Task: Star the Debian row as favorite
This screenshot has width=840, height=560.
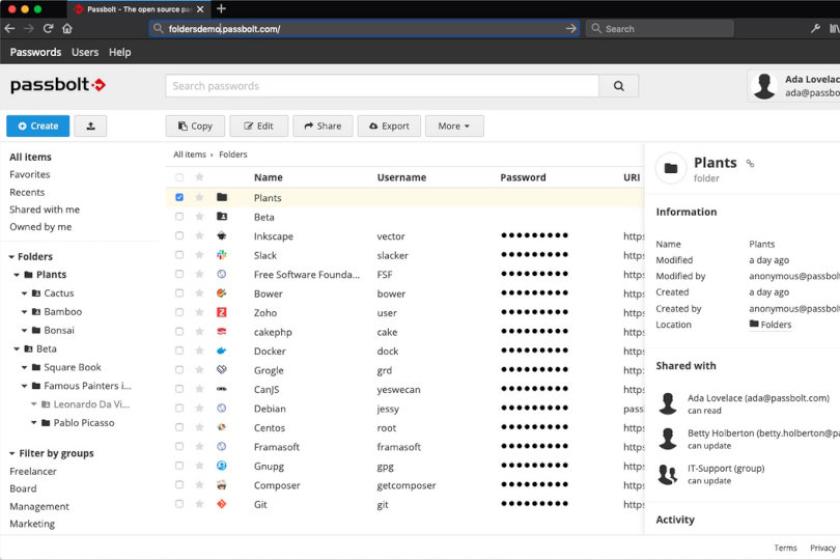Action: point(199,408)
